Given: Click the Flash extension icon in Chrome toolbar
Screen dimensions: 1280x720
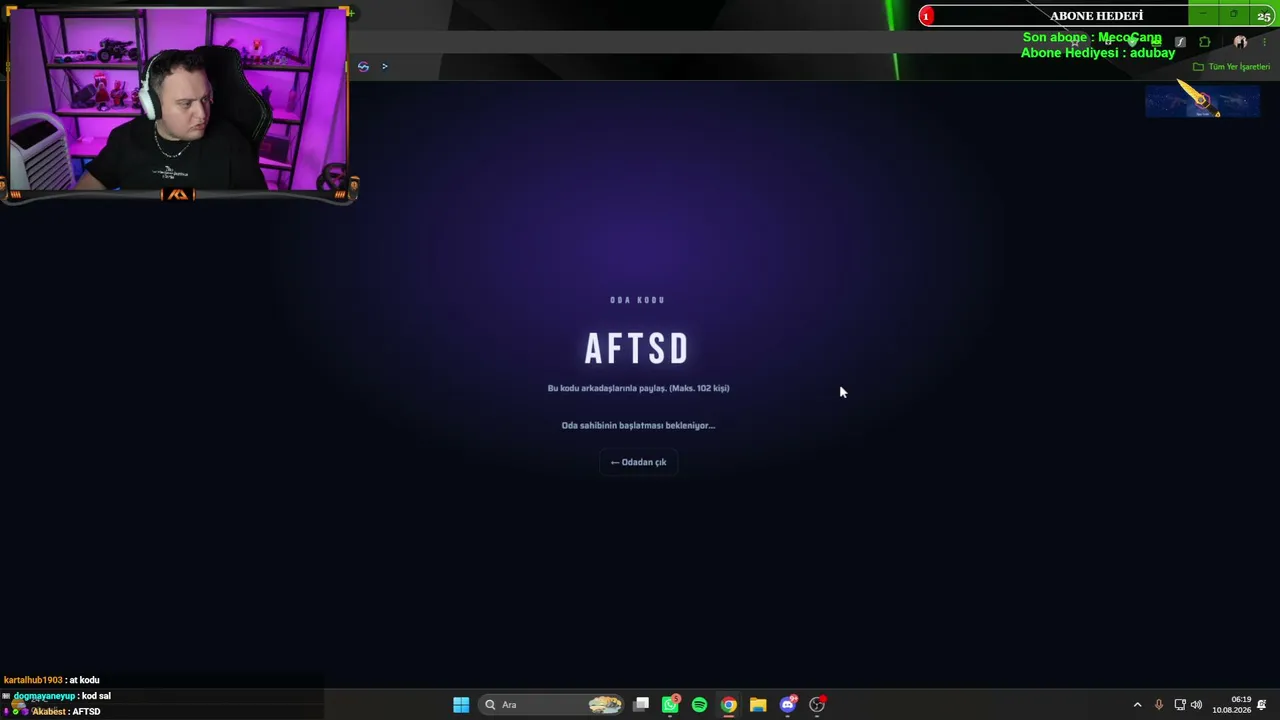Looking at the screenshot, I should [1180, 42].
